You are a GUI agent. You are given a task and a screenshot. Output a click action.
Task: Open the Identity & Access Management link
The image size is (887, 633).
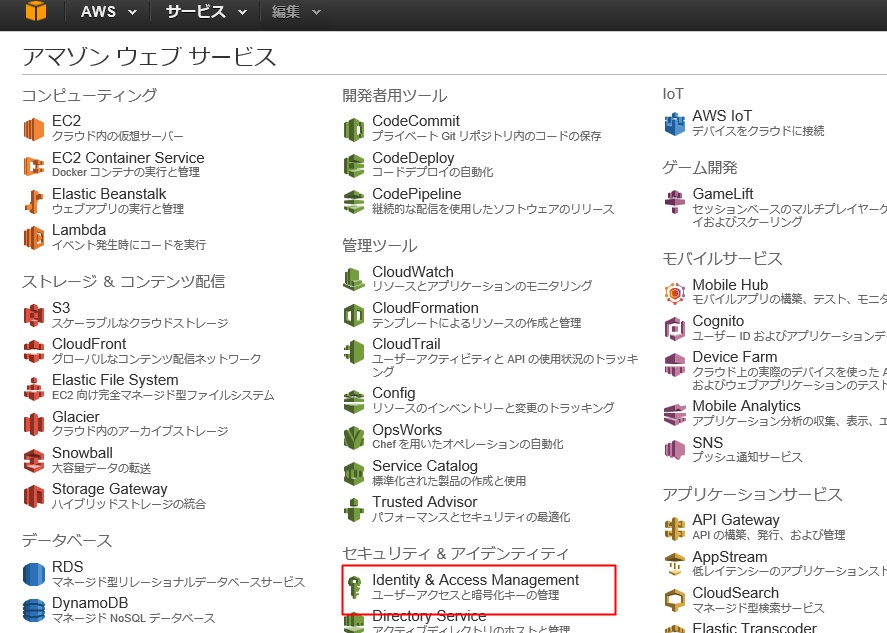point(475,580)
